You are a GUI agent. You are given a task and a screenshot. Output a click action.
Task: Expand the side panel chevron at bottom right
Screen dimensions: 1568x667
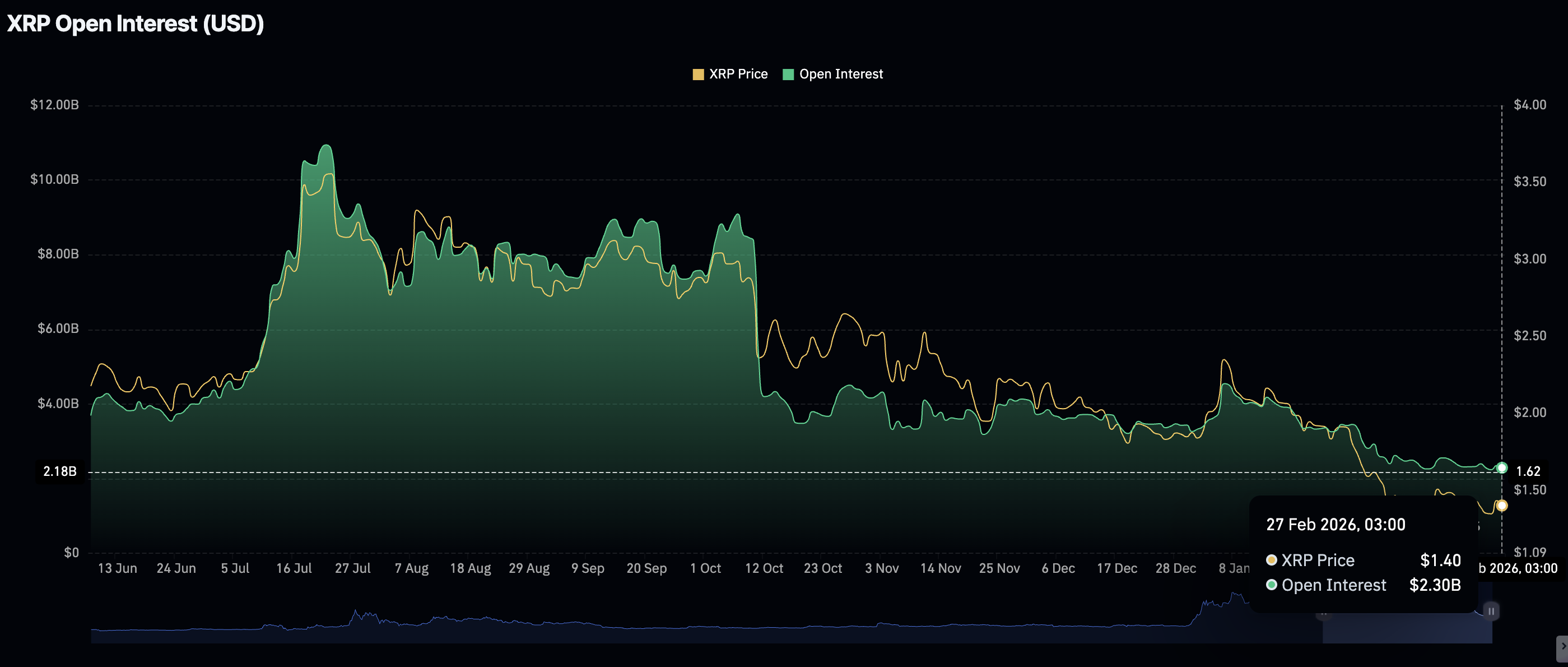[1562, 647]
